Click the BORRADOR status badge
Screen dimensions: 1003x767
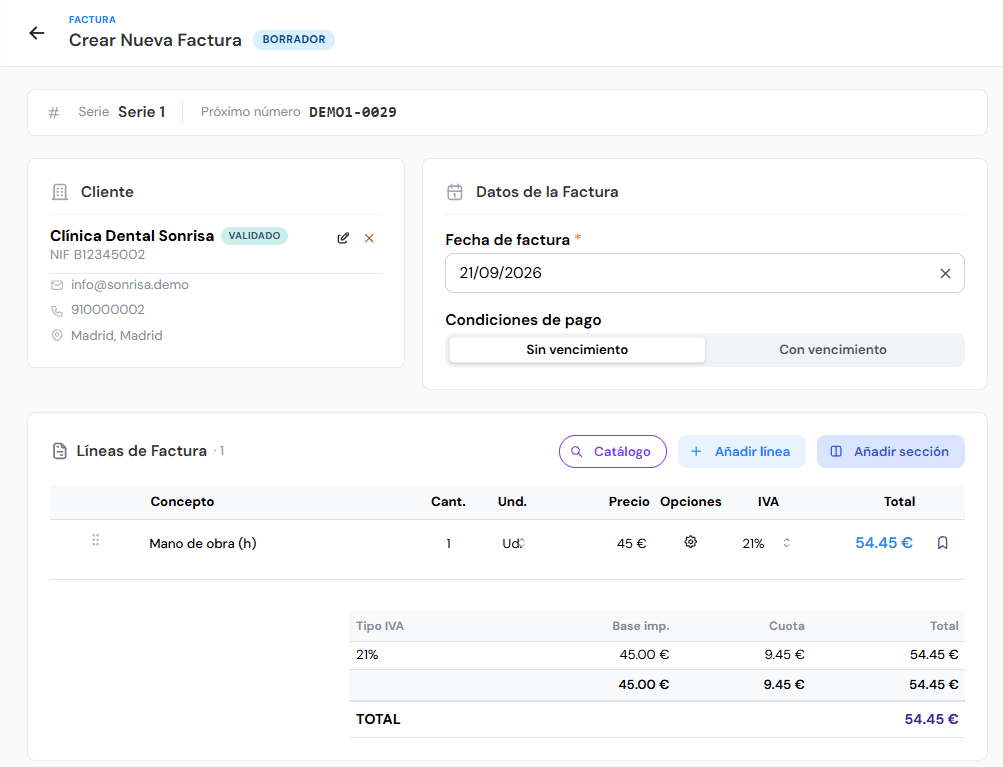[294, 40]
